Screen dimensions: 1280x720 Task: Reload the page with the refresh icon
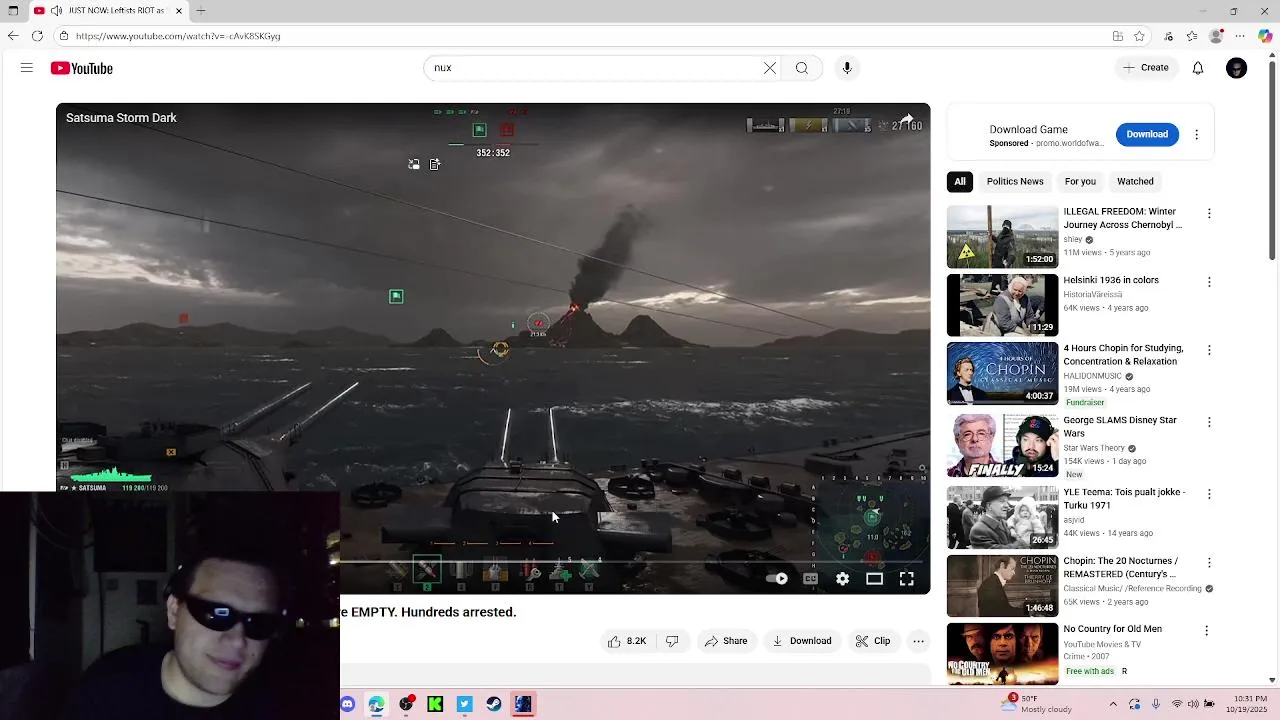[x=37, y=36]
